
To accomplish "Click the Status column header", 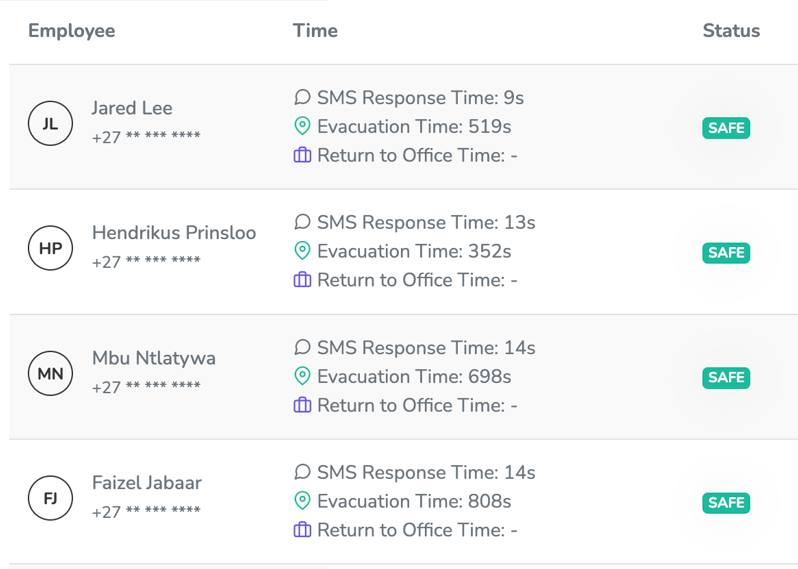I will pyautogui.click(x=731, y=31).
